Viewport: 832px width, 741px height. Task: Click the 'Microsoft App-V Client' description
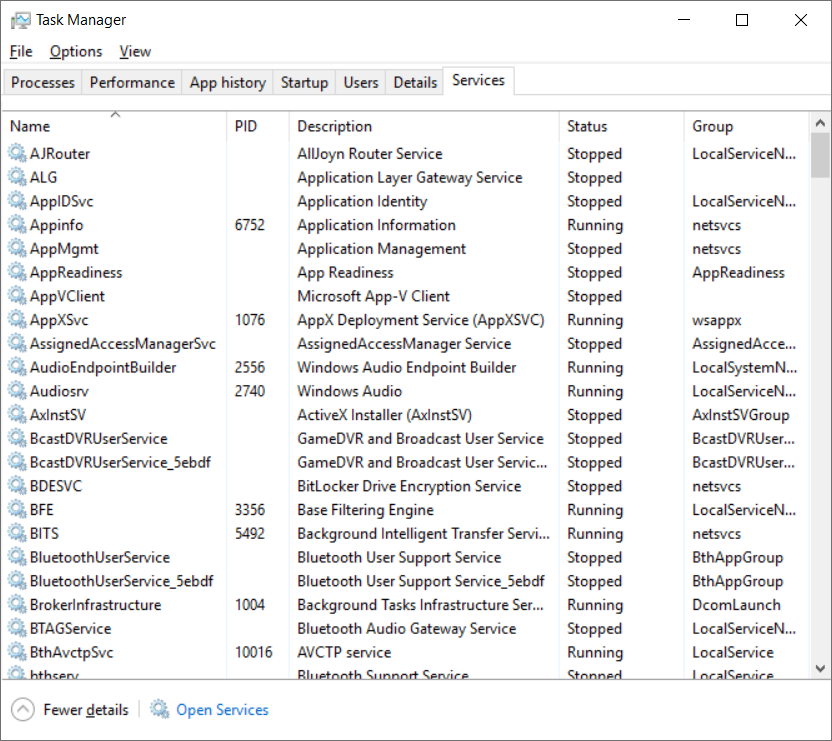coord(374,296)
